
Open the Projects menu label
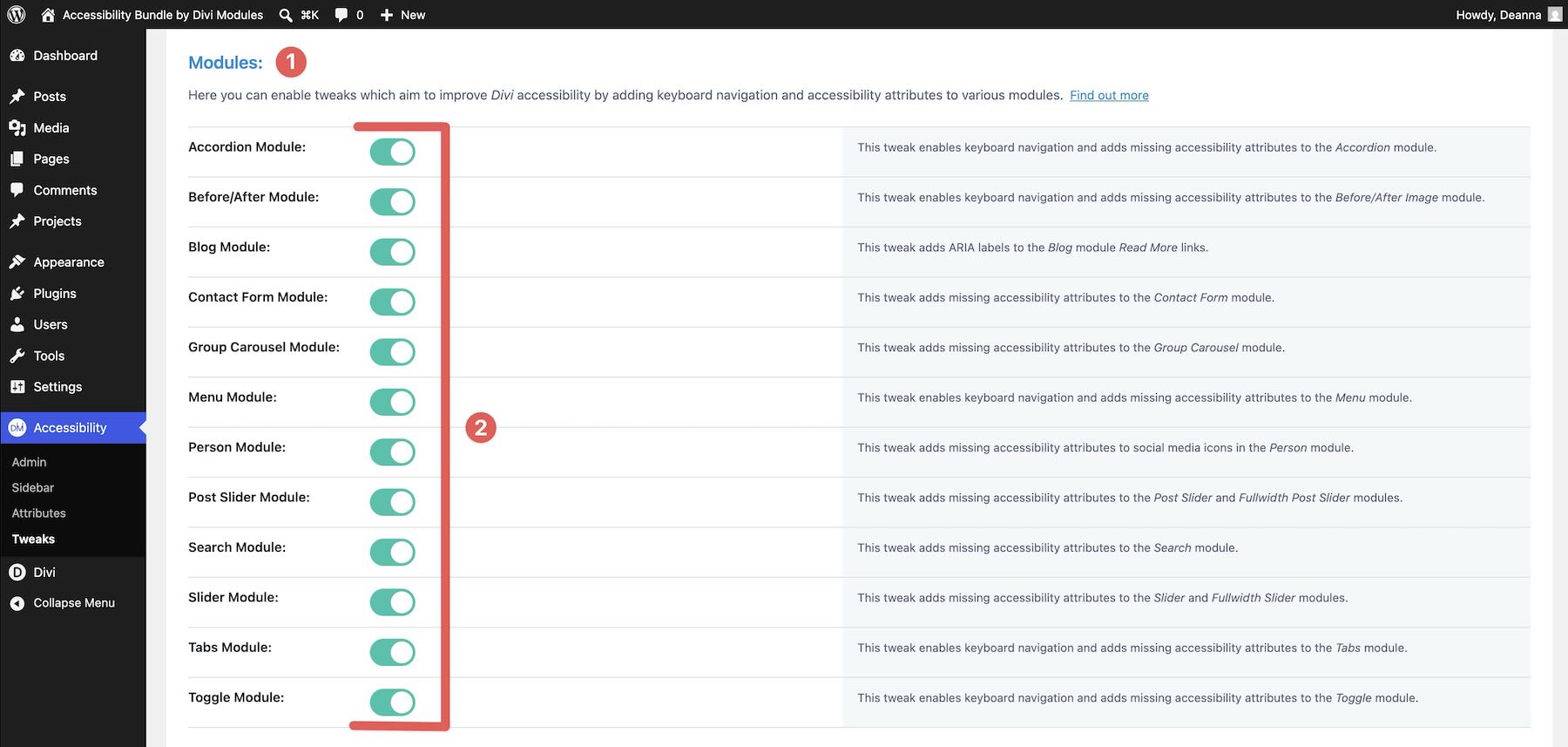tap(57, 221)
